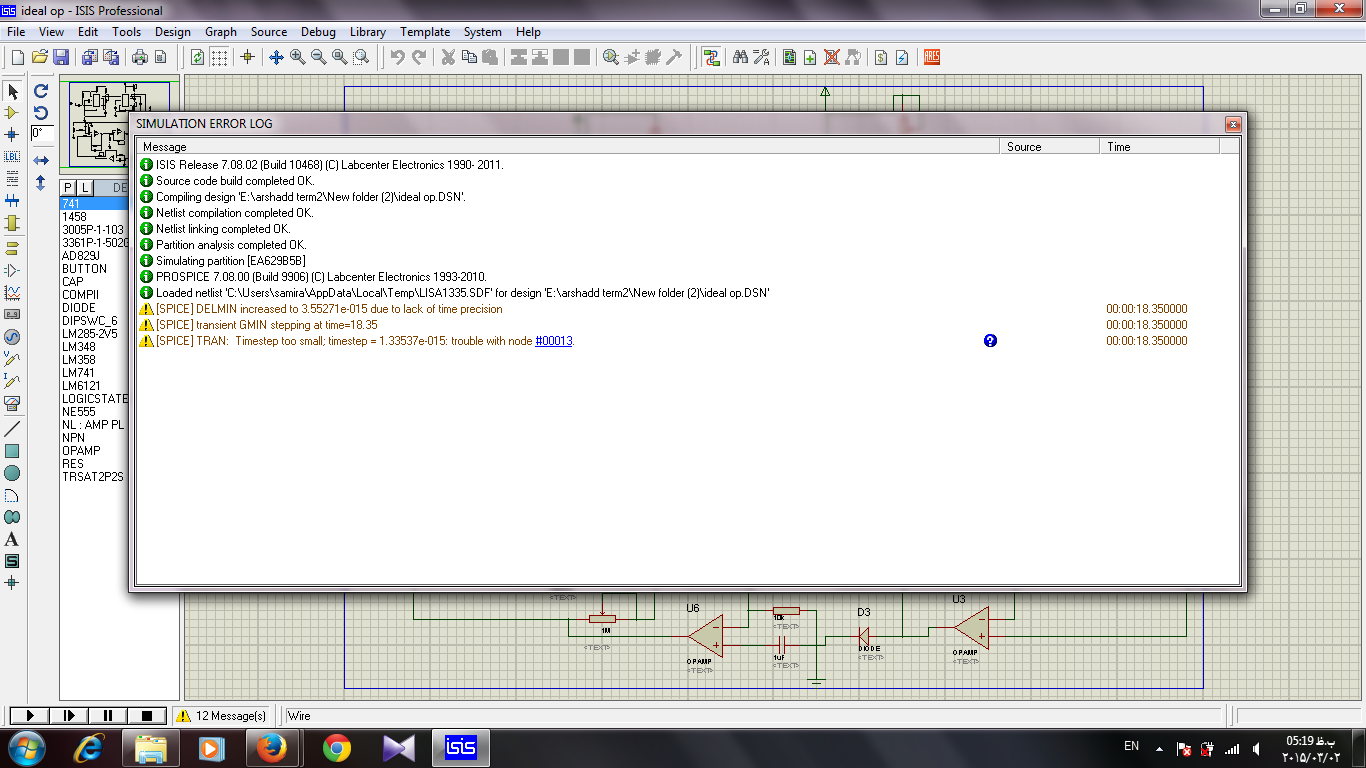This screenshot has width=1366, height=768.
Task: Select the Text Script tool
Action: pyautogui.click(x=13, y=179)
